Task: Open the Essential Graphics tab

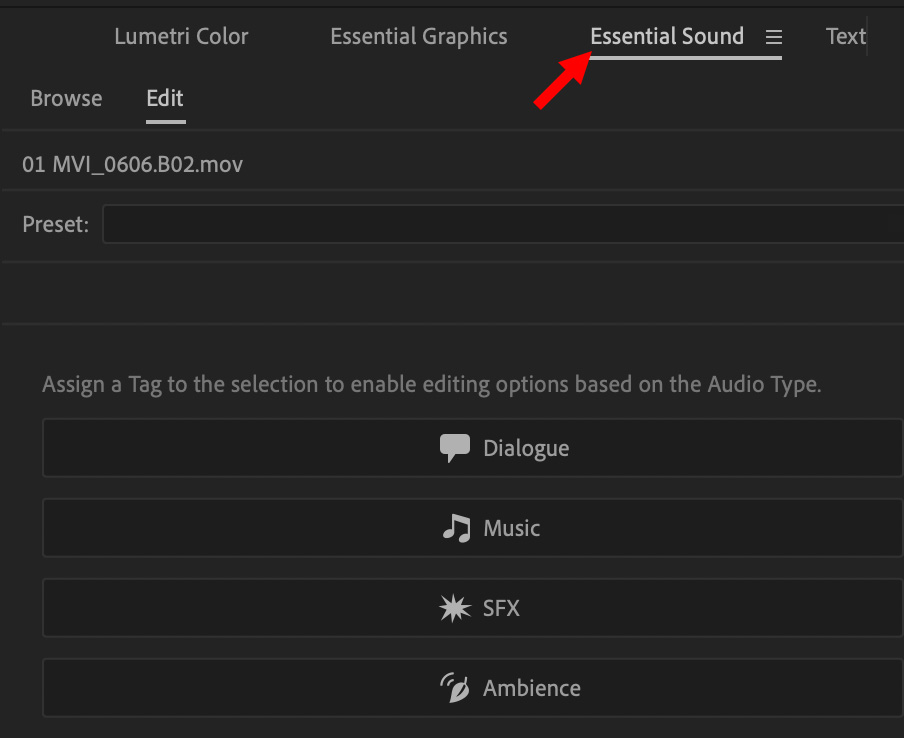Action: 419,37
